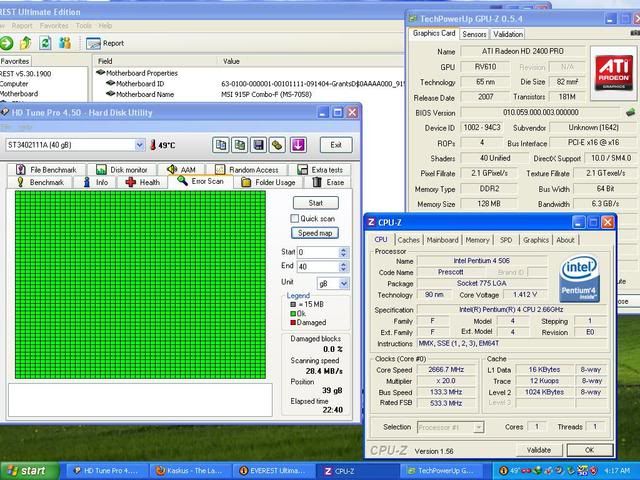Screen dimensions: 640x480
Task: Click the ATI Radeon logo in GPU-Z
Action: [613, 73]
